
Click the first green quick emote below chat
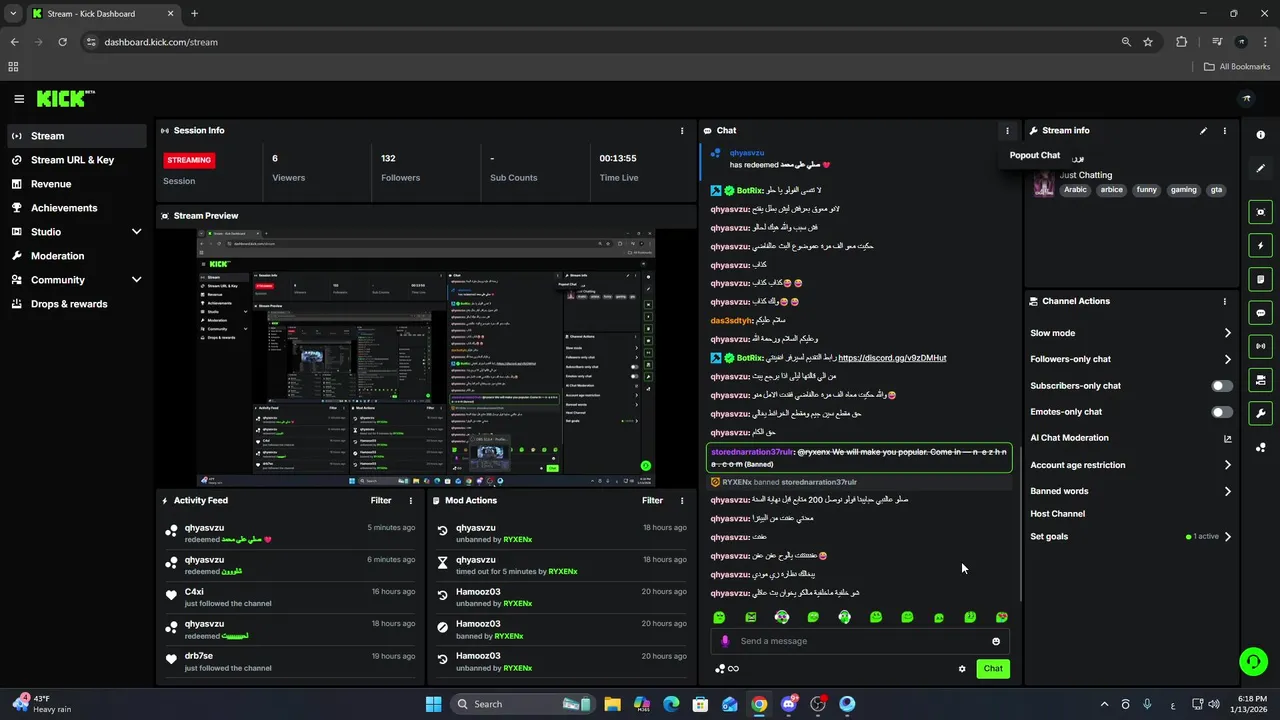[719, 618]
